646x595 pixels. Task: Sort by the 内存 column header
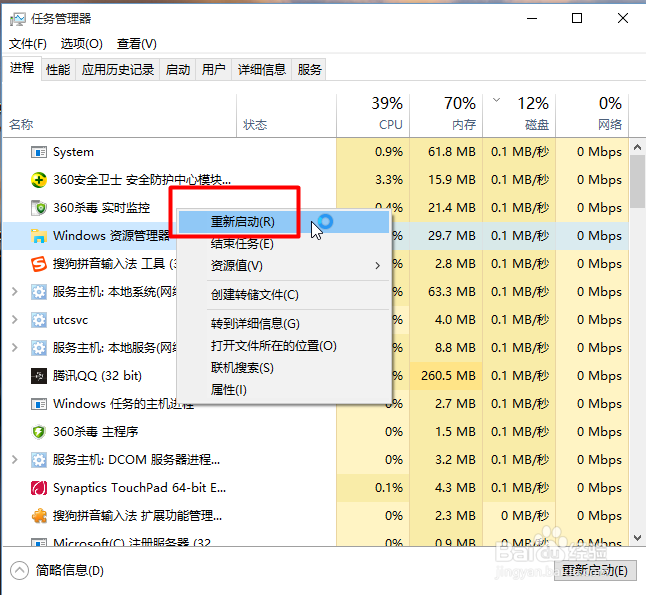coord(446,115)
